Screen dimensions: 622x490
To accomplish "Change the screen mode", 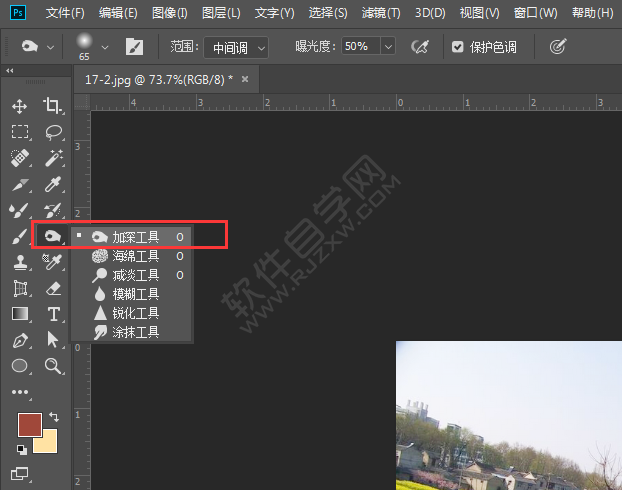I will point(19,473).
